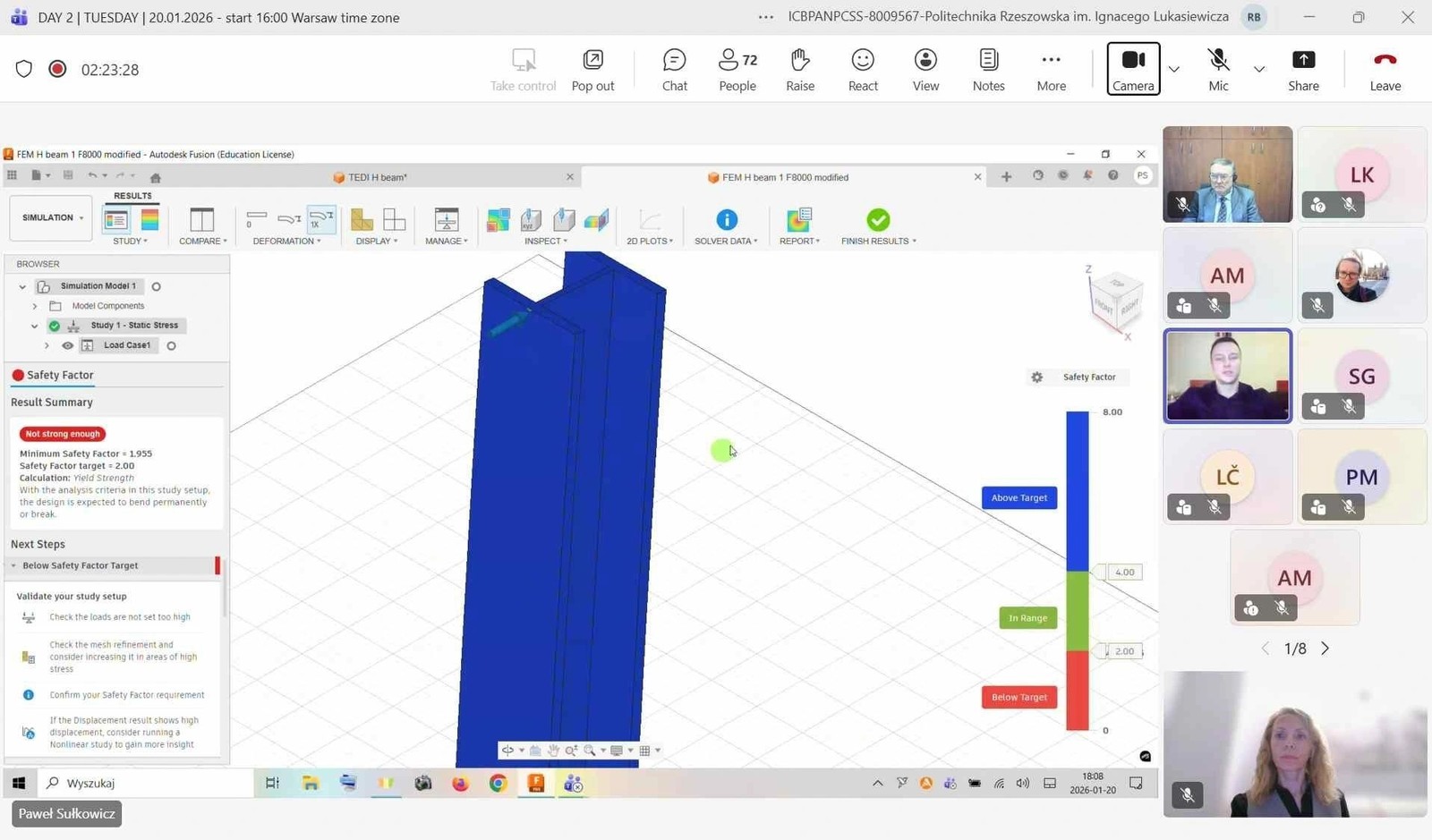This screenshot has width=1432, height=840.
Task: Click the Raise hand icon
Action: pos(799,70)
